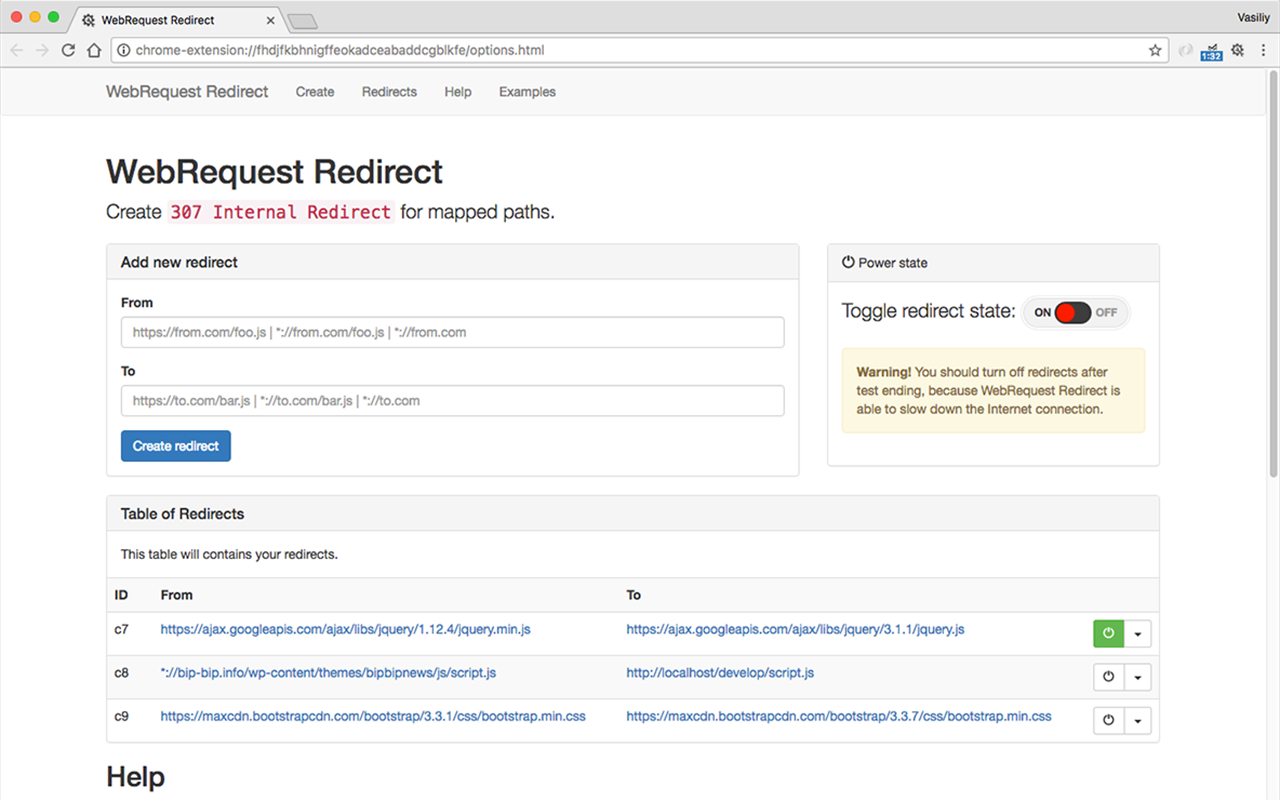
Task: Click the Create redirect button
Action: 176,446
